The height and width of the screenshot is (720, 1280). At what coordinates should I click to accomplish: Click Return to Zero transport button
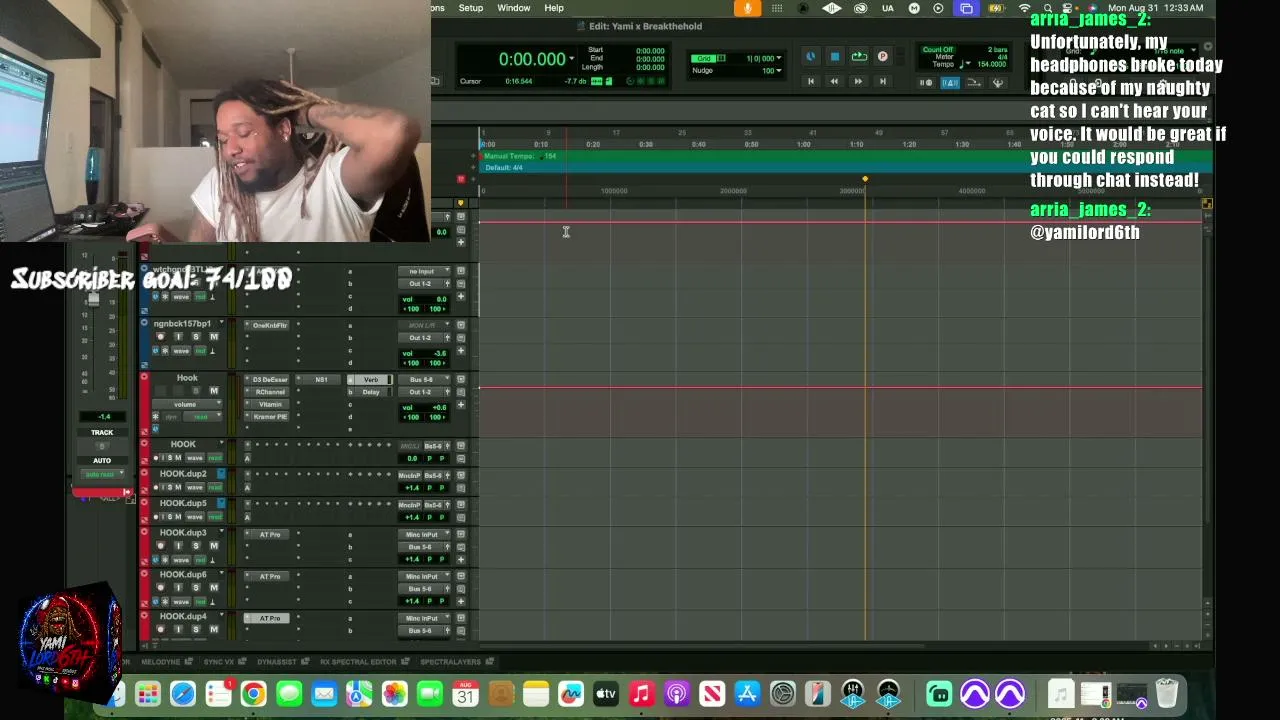pyautogui.click(x=811, y=82)
